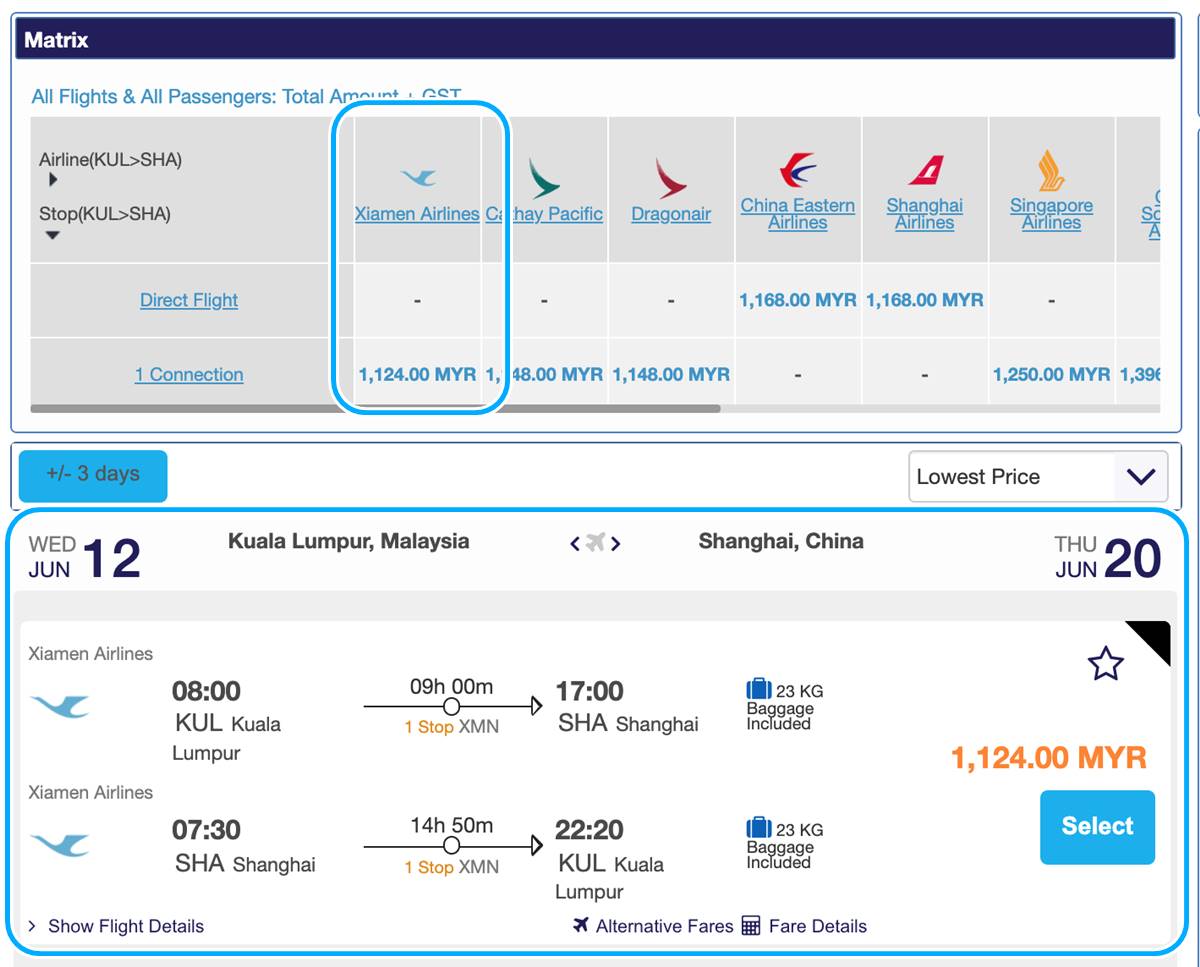Screen dimensions: 1200x967
Task: Click the orange 1,124.00 MYR fare total
Action: (1049, 757)
